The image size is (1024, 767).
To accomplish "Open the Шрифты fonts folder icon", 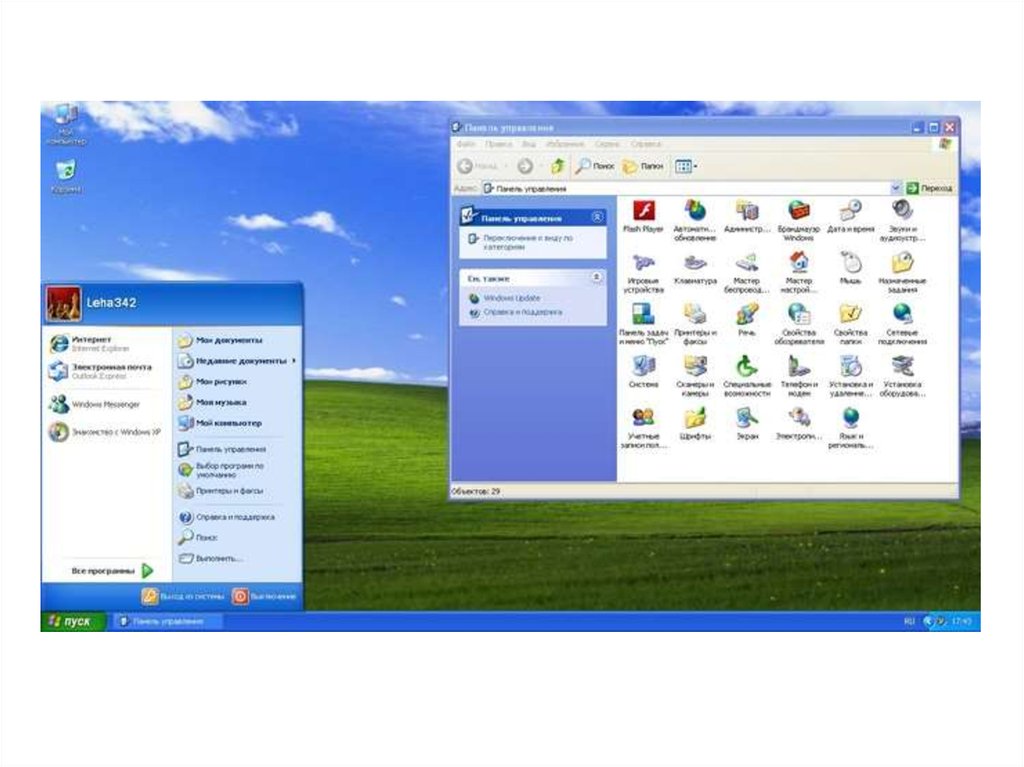I will point(694,420).
